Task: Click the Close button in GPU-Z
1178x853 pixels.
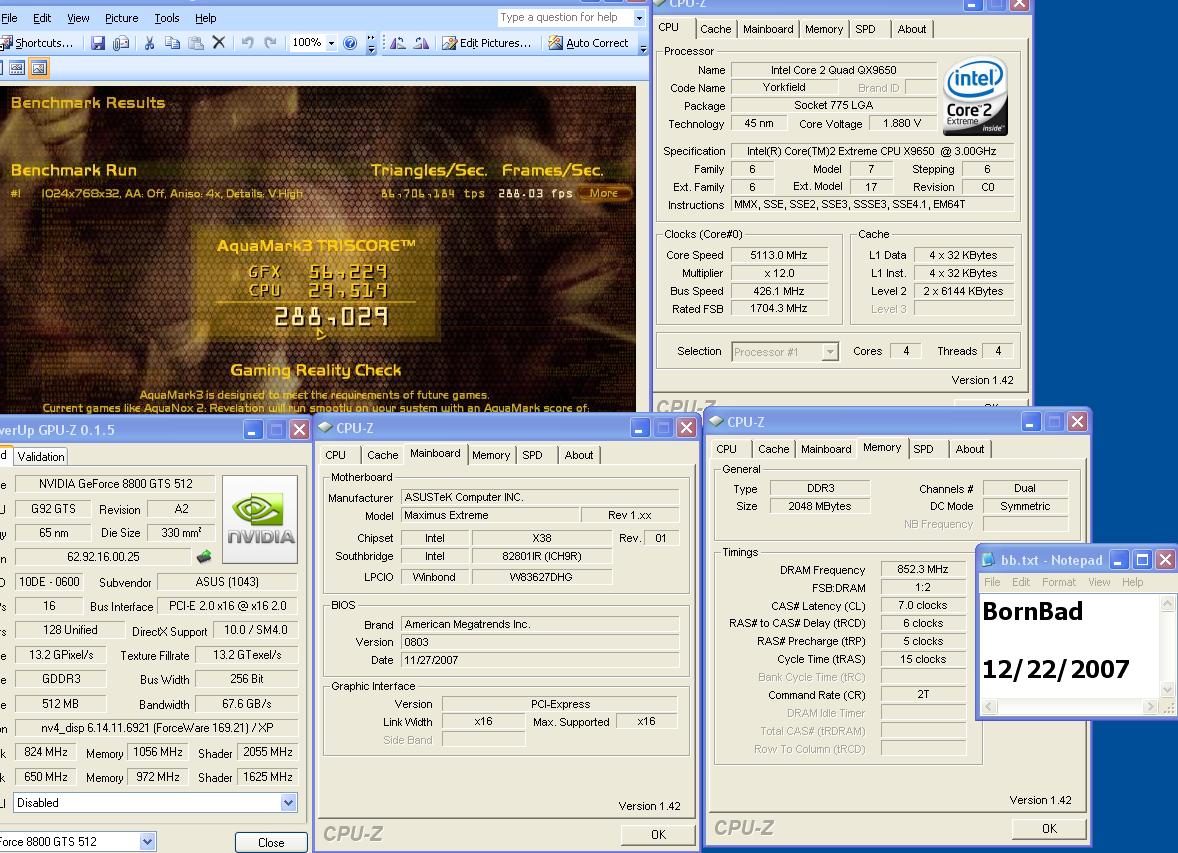Action: [271, 842]
